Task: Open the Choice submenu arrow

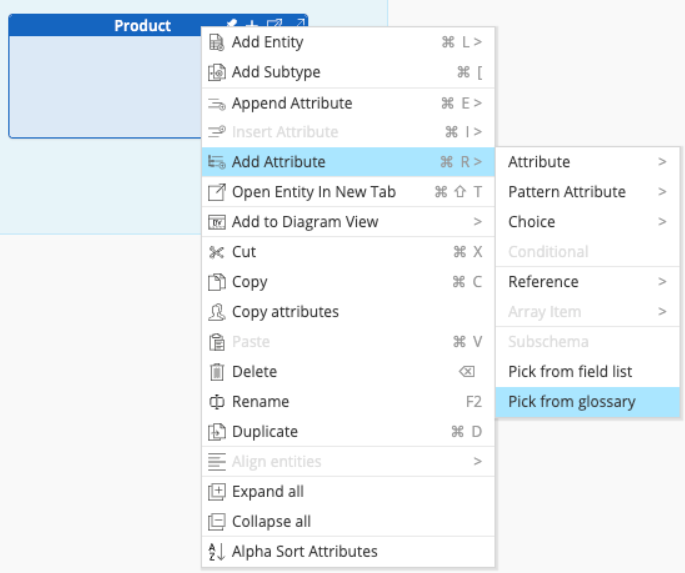Action: [662, 222]
